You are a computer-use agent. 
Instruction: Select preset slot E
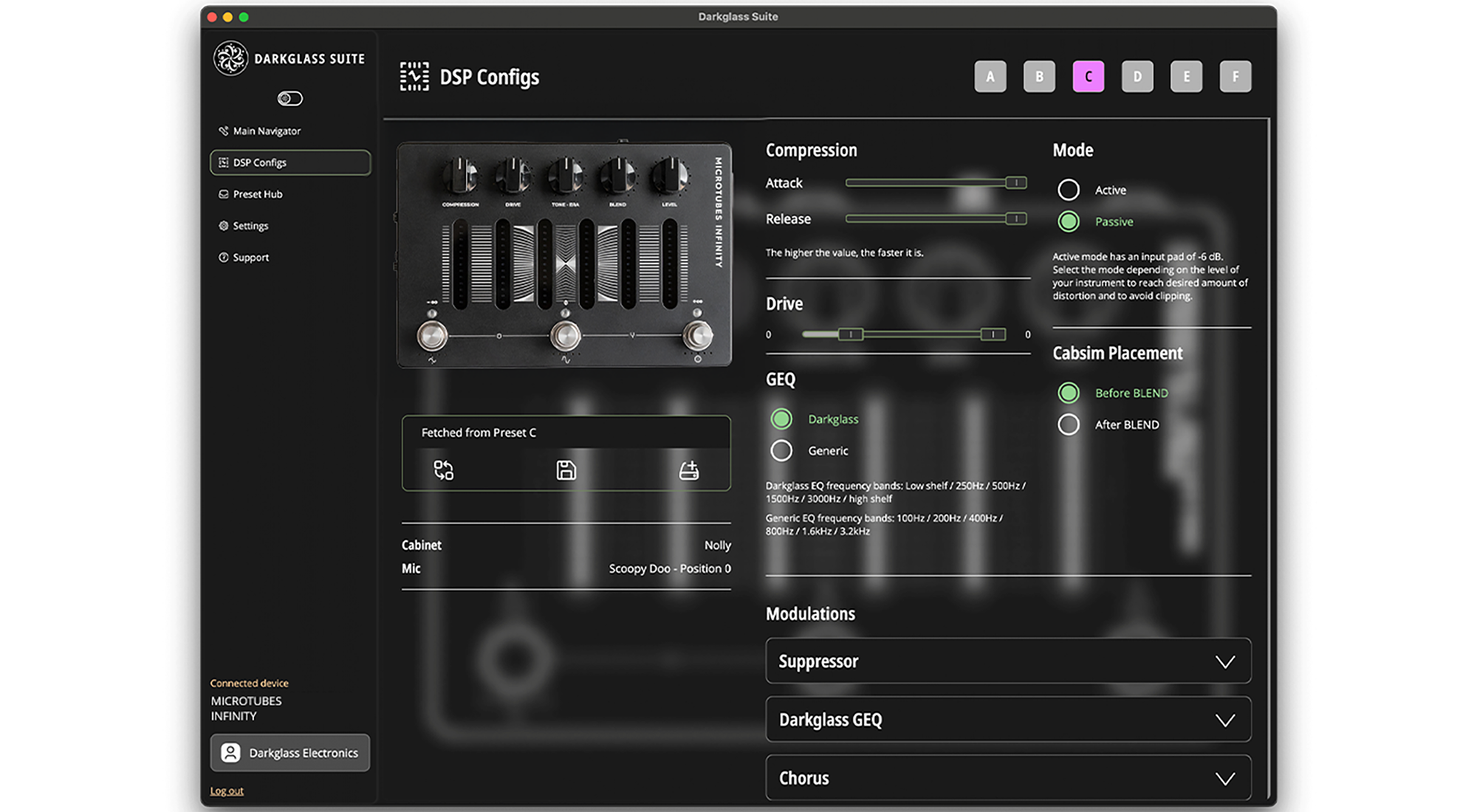click(x=1187, y=77)
